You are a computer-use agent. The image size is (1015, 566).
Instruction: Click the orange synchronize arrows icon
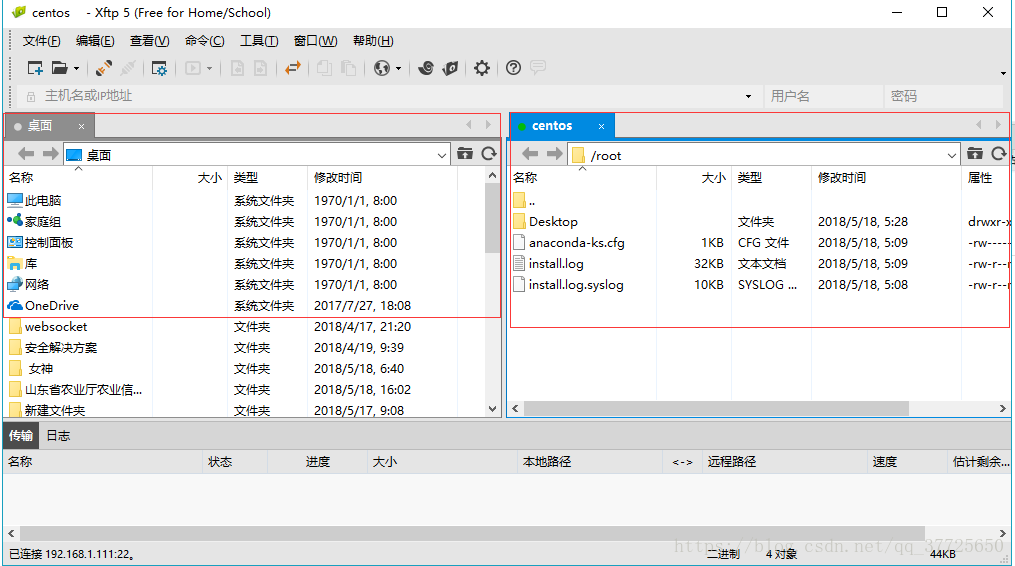293,67
